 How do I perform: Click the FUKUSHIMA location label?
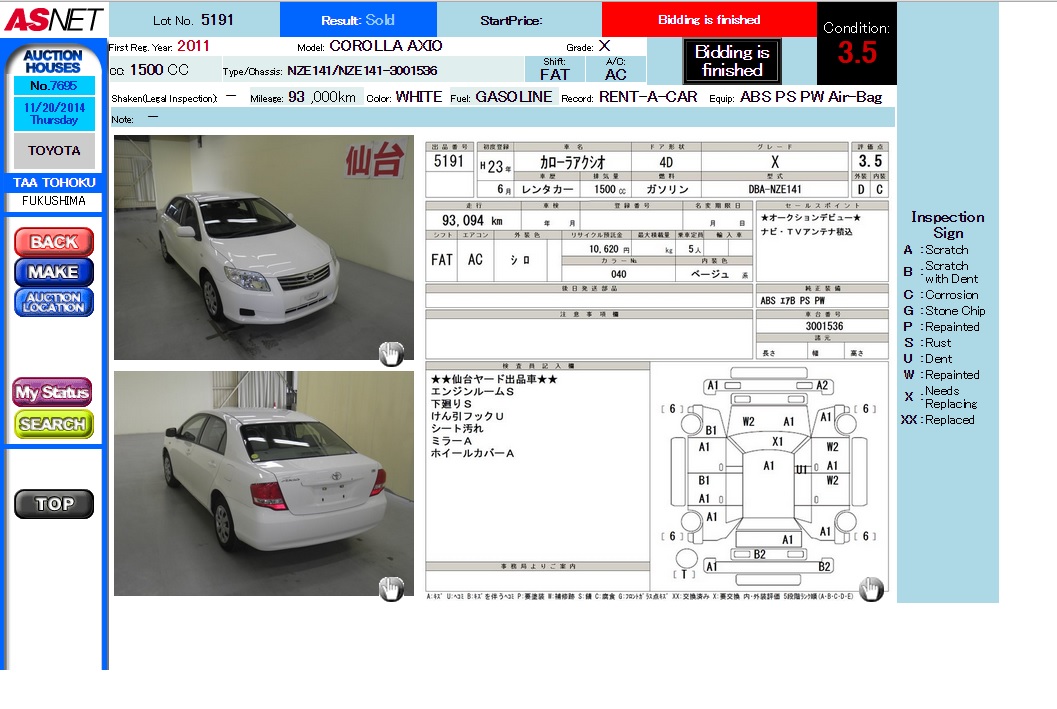(54, 201)
